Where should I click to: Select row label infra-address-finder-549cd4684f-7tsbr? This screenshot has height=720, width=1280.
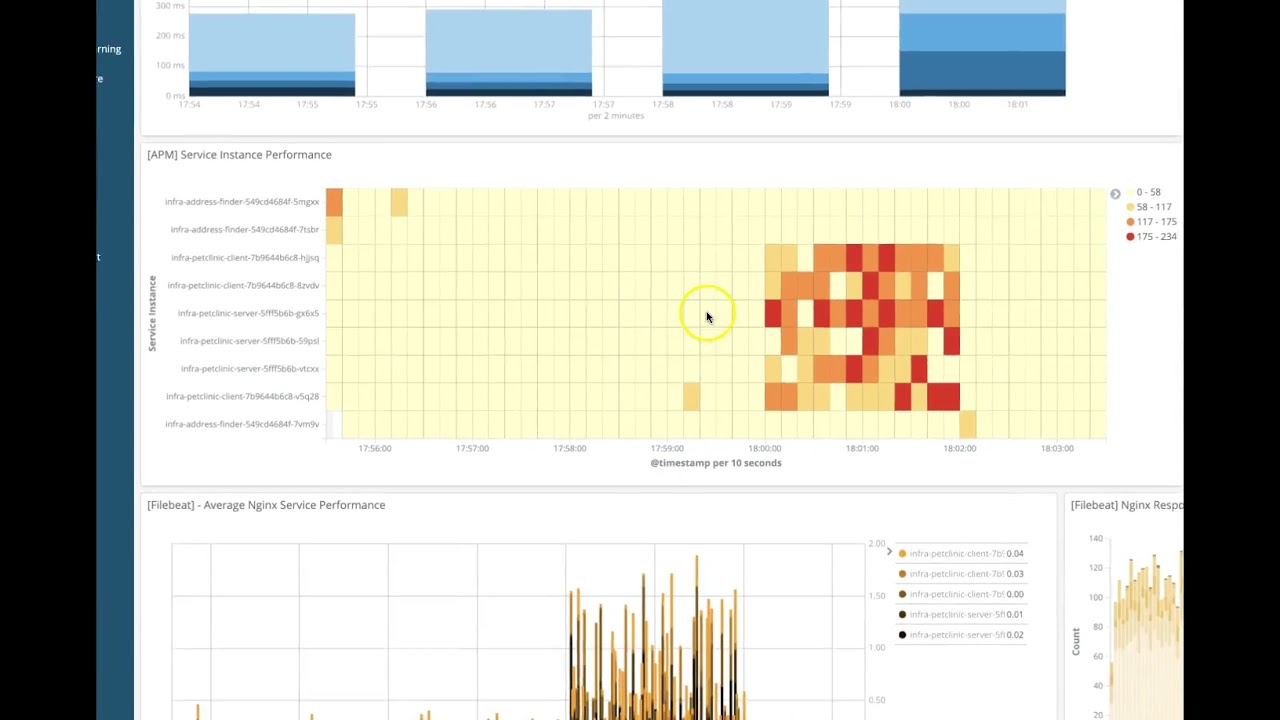244,230
